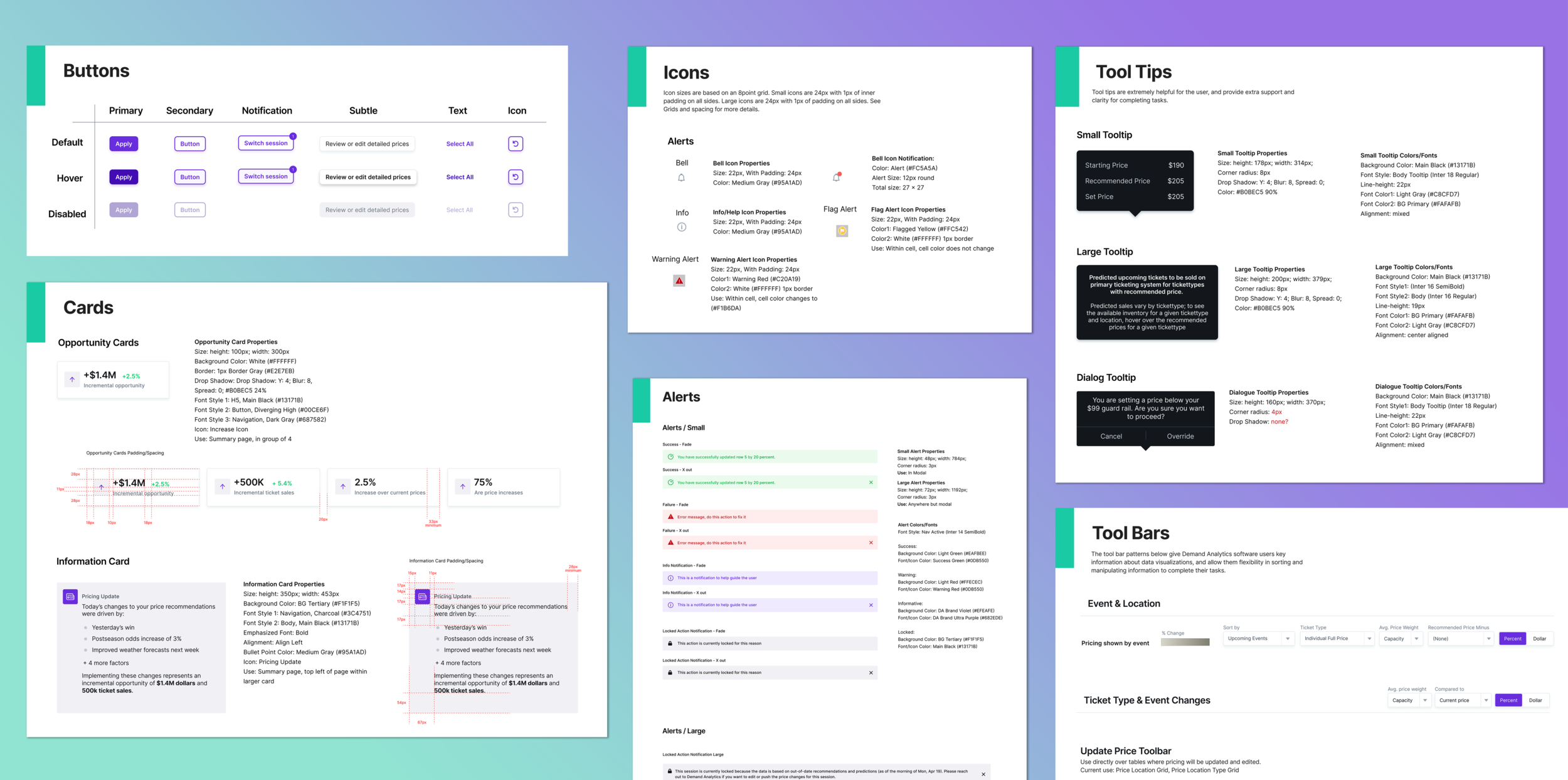Viewport: 1568px width, 780px height.
Task: Click Cancel in the dialog tooltip
Action: point(1111,436)
